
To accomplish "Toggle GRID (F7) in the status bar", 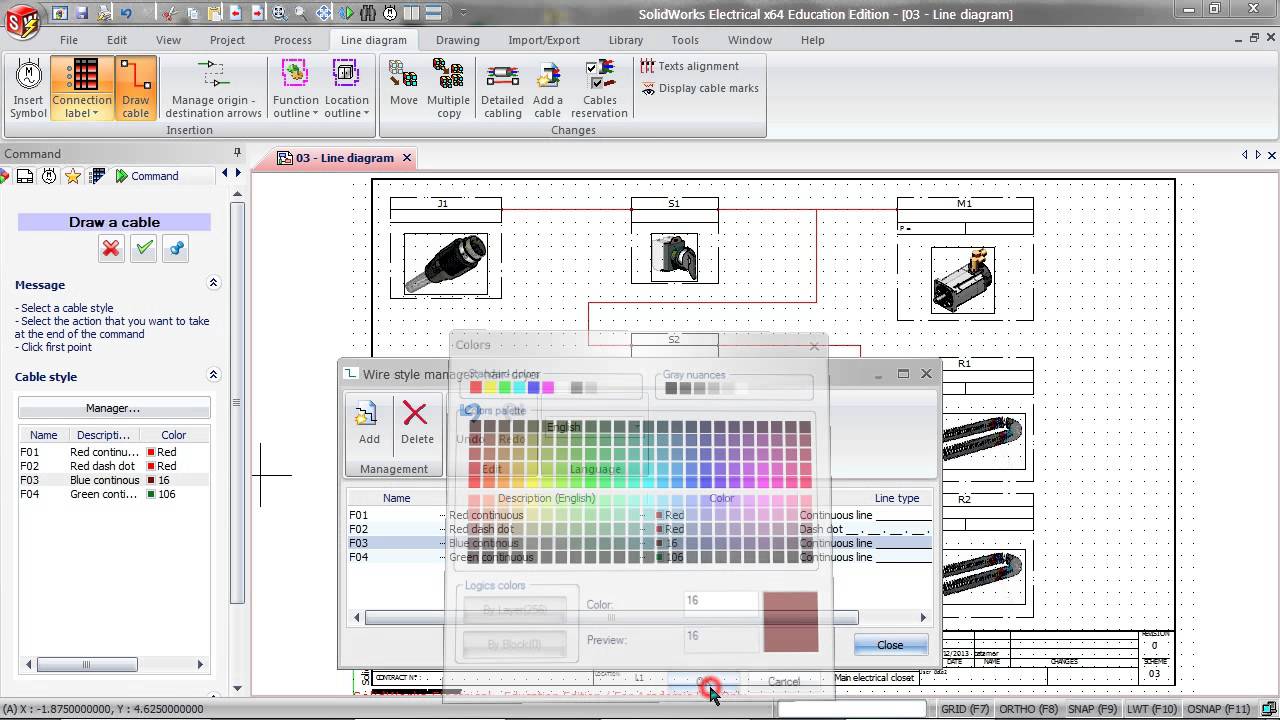I will pyautogui.click(x=966, y=709).
